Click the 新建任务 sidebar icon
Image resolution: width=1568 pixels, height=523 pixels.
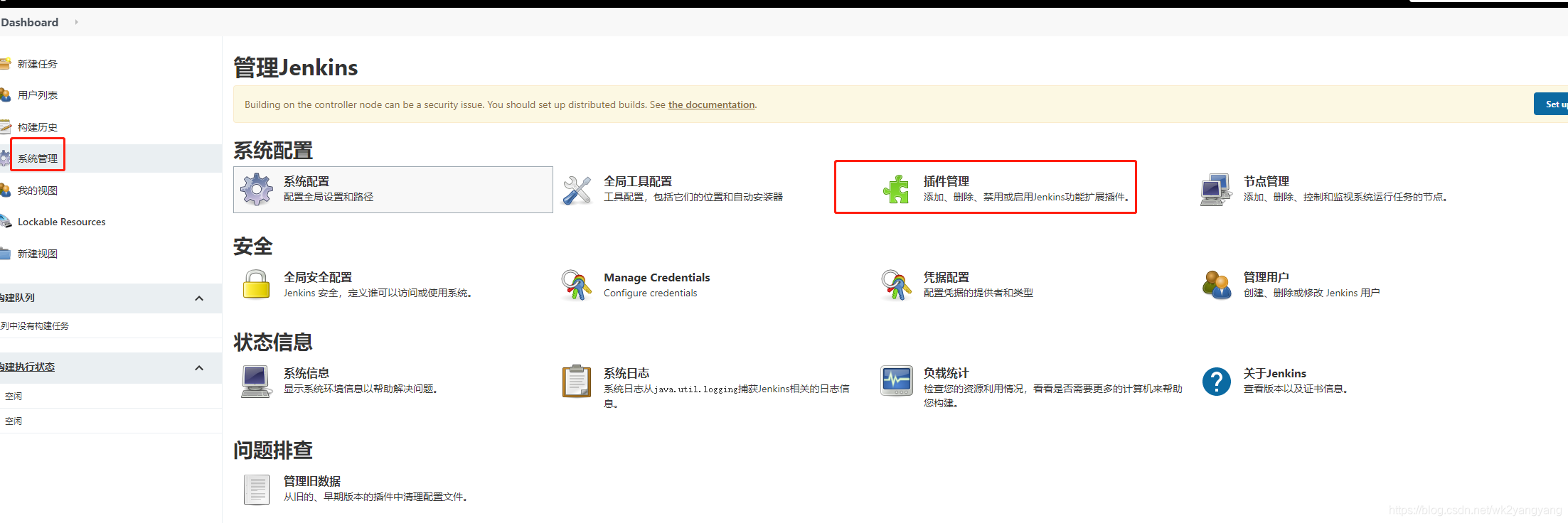click(x=5, y=63)
